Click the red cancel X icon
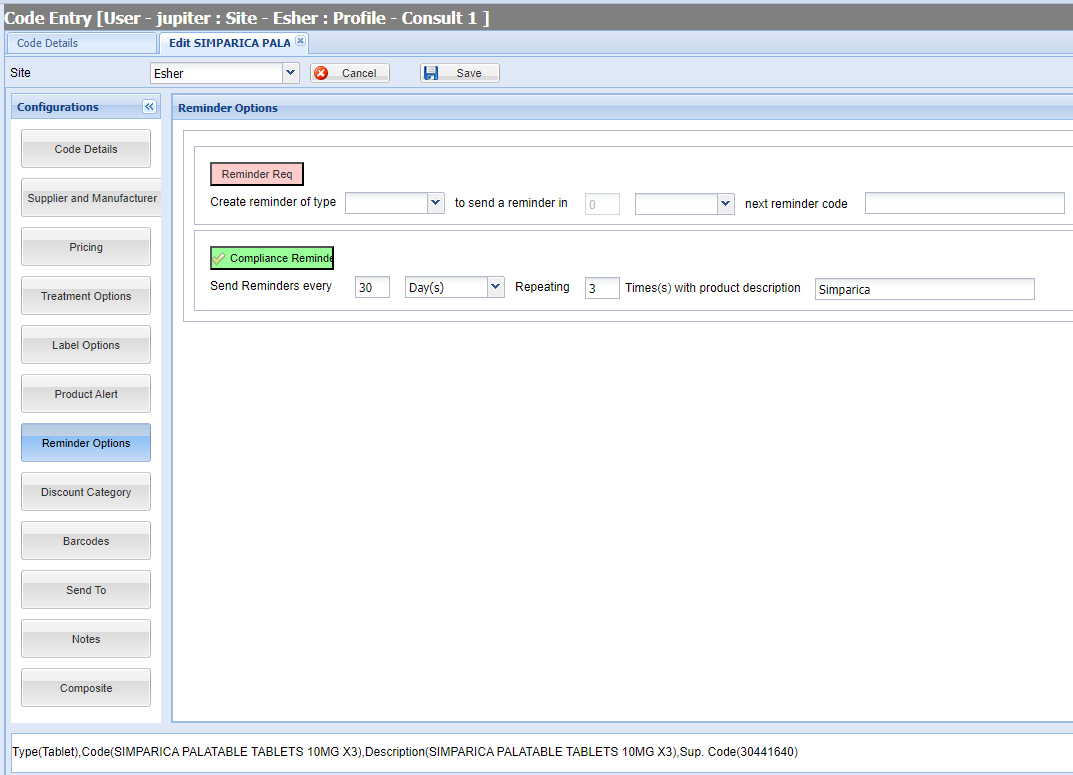This screenshot has width=1073, height=775. (321, 73)
